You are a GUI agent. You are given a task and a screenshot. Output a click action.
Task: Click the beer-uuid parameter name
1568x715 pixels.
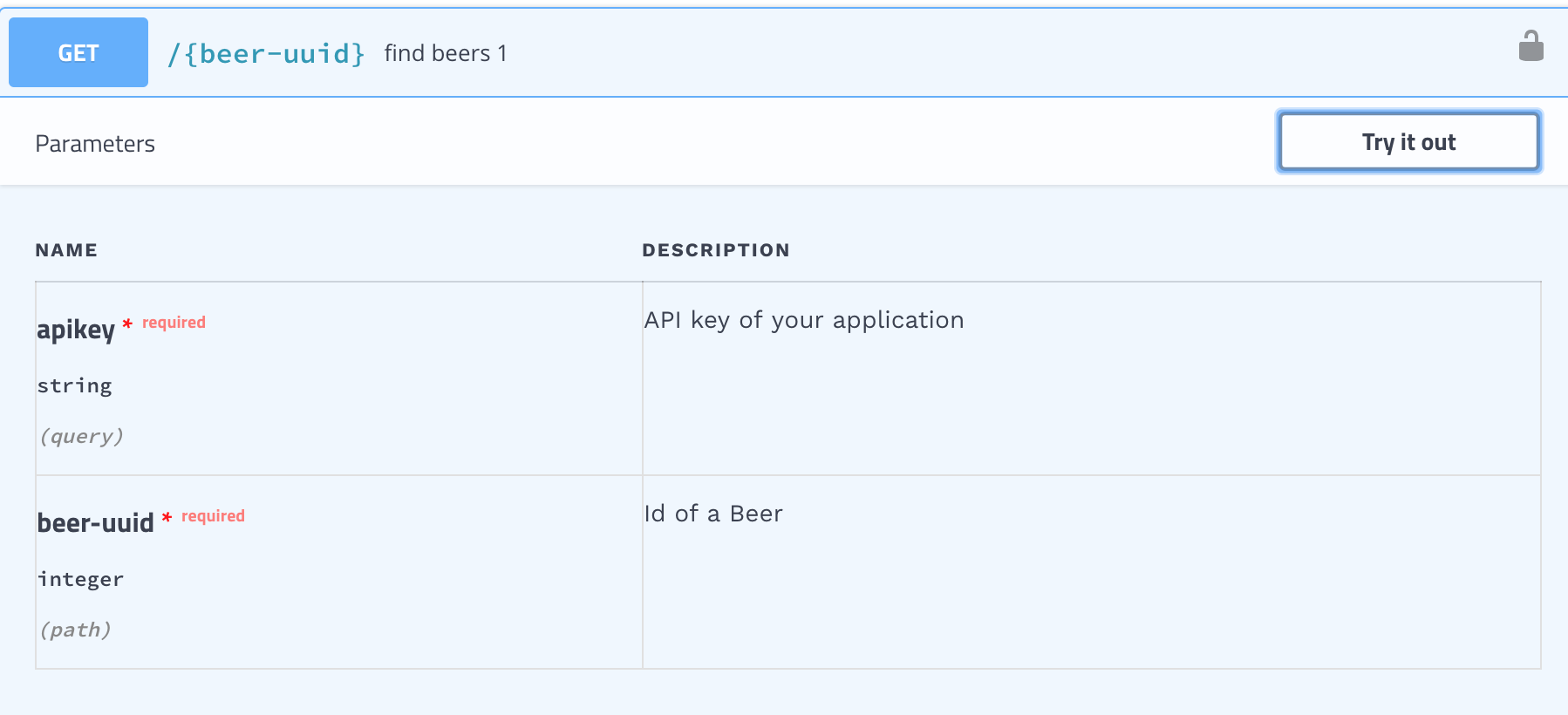(x=95, y=523)
